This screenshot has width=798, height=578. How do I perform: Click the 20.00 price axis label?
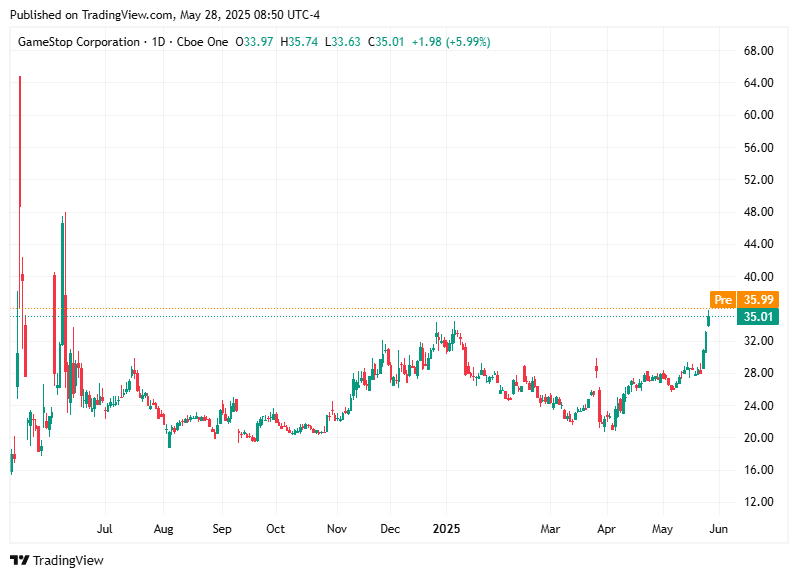point(758,438)
